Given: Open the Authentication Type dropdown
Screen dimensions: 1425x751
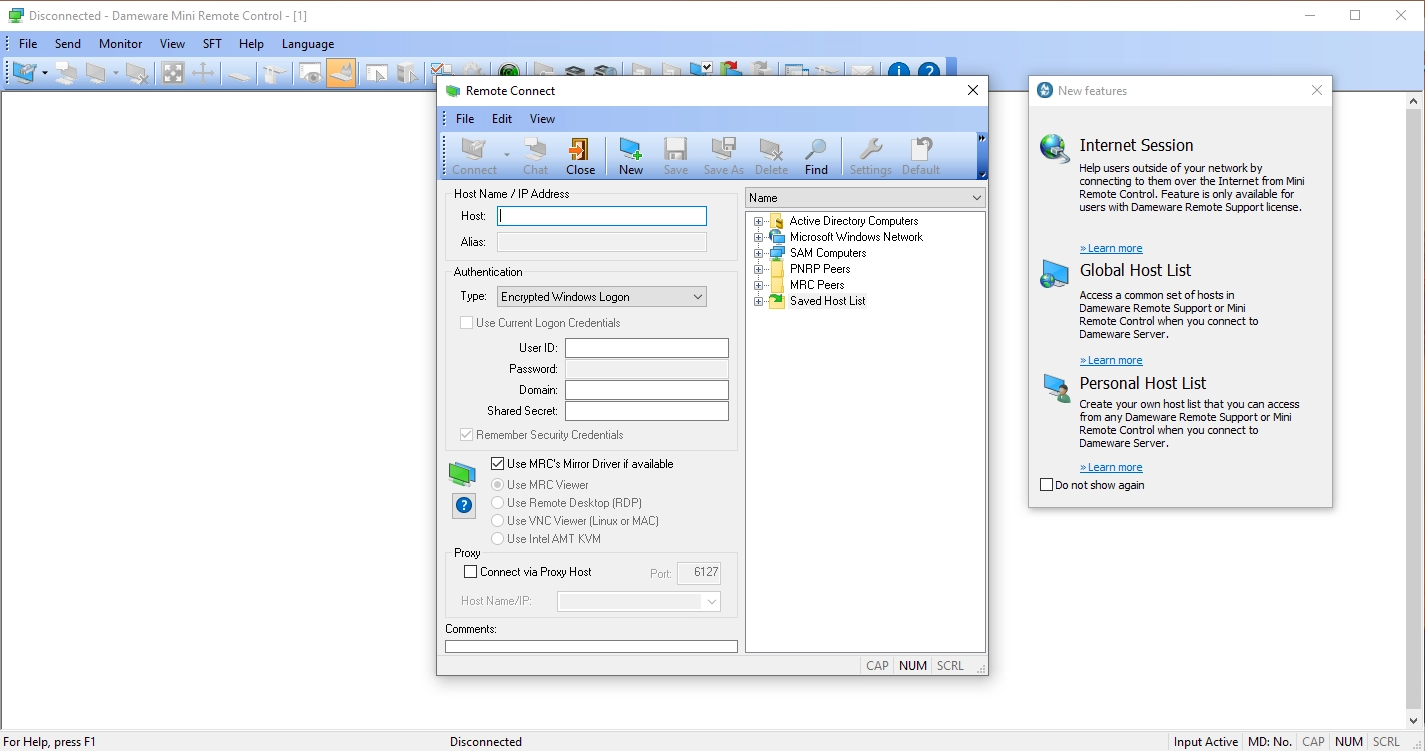Looking at the screenshot, I should coord(602,297).
